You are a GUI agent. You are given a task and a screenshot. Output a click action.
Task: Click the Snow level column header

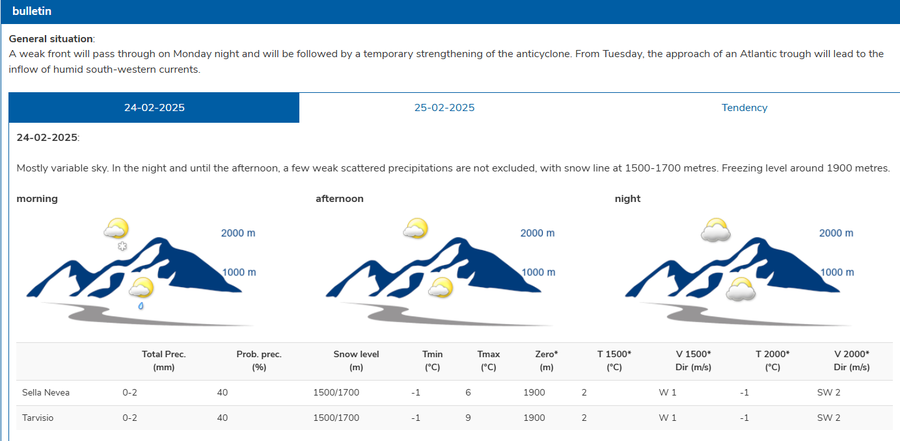356,361
